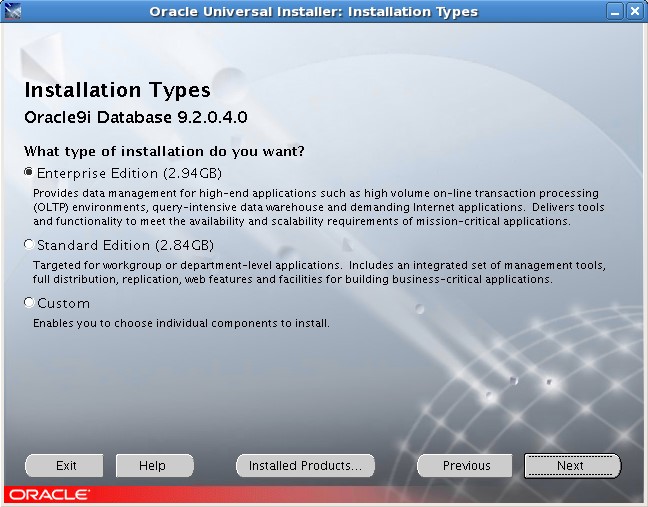Minimize the Oracle Universal Installer window
The image size is (648, 507).
[615, 12]
